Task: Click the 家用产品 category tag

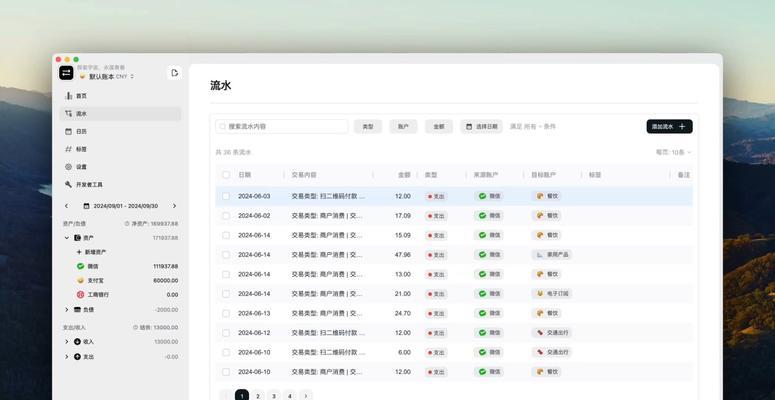Action: [552, 255]
